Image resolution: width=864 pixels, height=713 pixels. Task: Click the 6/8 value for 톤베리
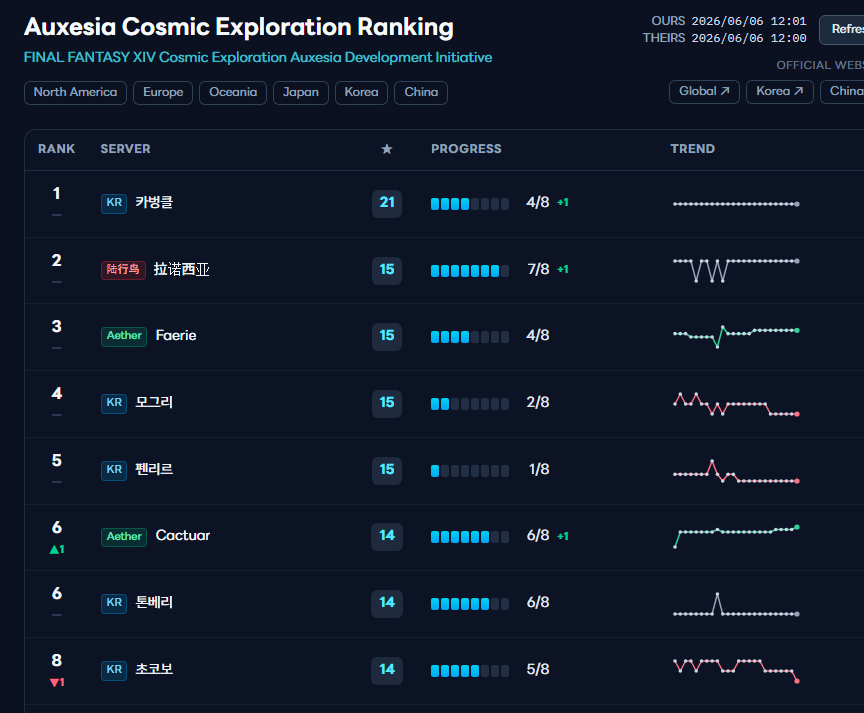538,603
